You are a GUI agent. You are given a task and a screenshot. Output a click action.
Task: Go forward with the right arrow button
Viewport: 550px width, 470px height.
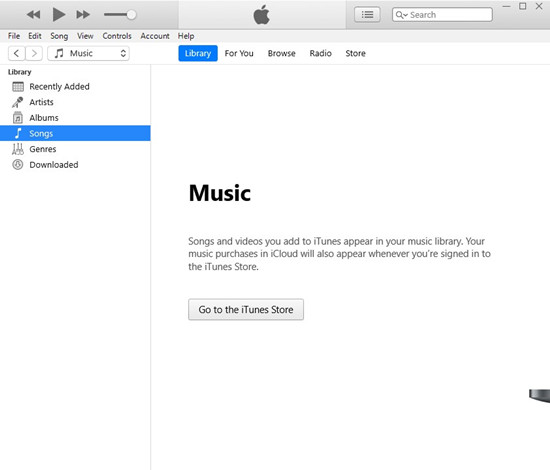(x=34, y=53)
